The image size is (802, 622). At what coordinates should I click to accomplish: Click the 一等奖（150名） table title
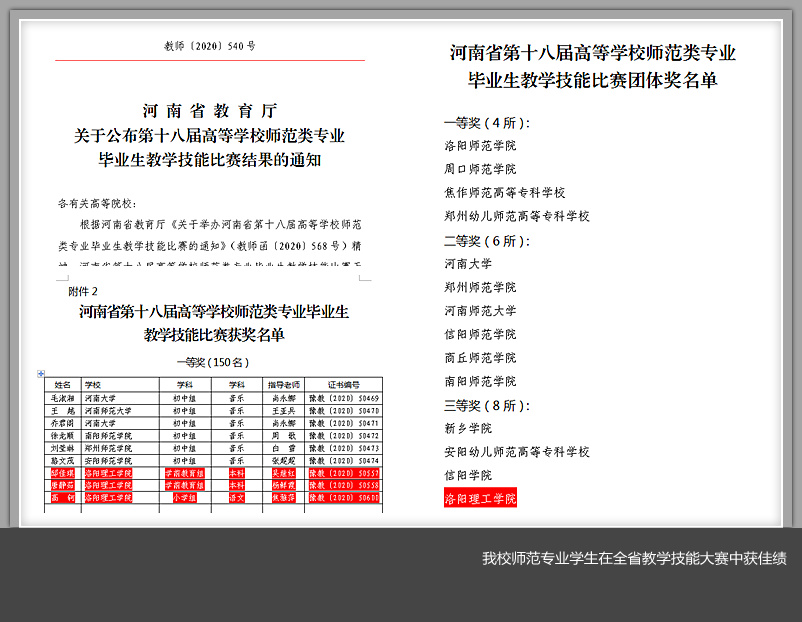212,362
